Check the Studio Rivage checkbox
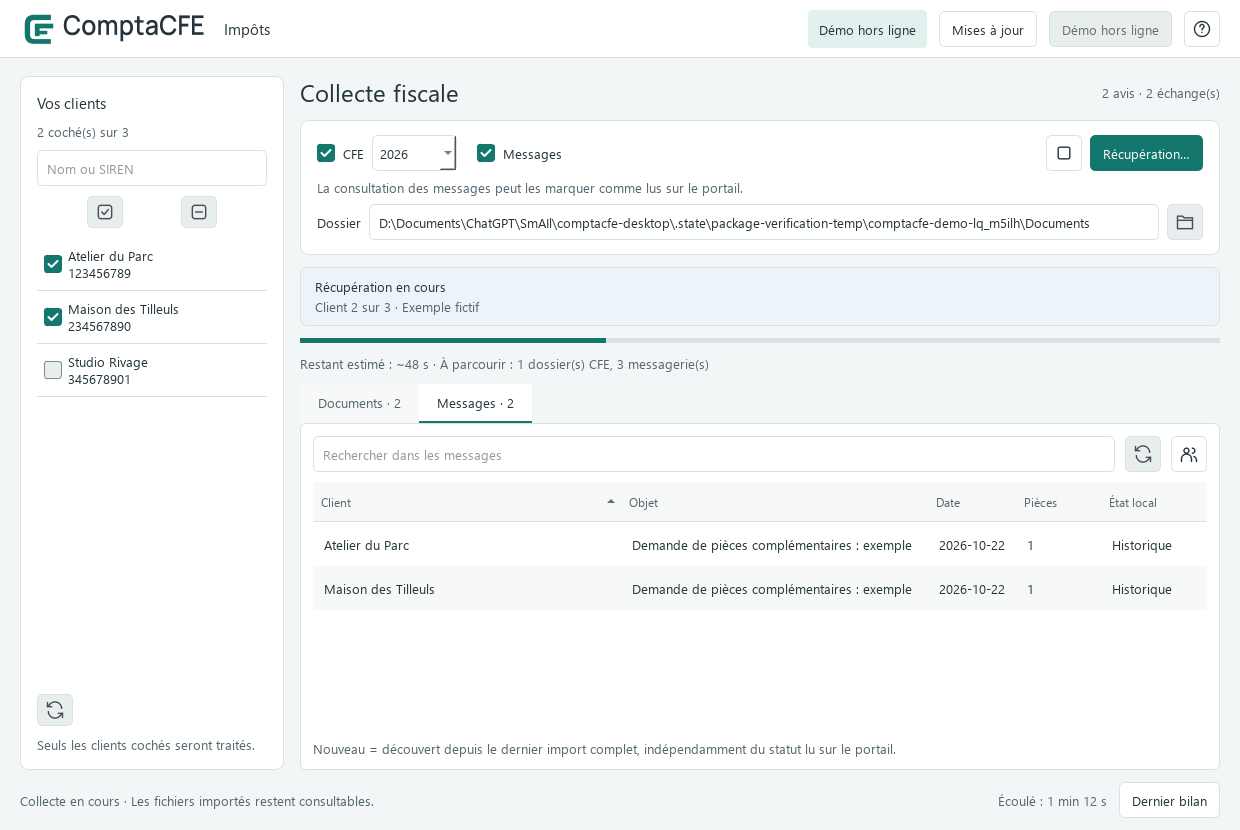The height and width of the screenshot is (830, 1240). [53, 370]
